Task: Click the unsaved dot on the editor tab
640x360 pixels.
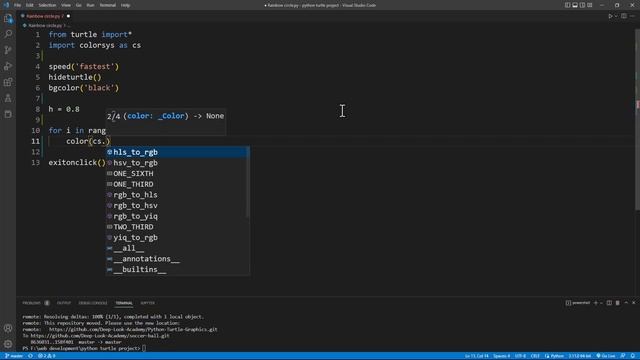Action: [68, 16]
